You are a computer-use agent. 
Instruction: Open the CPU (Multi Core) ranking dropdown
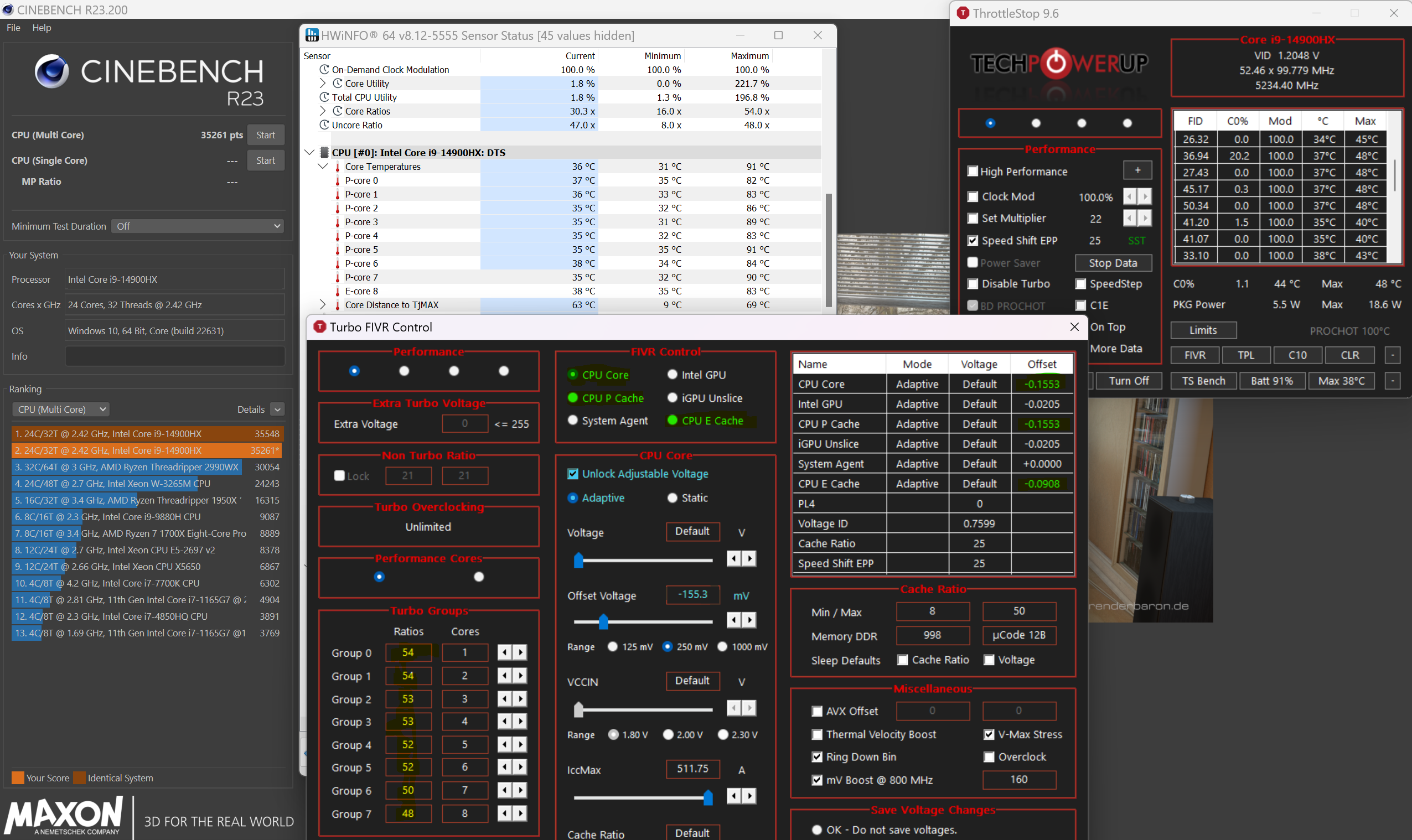pyautogui.click(x=60, y=409)
